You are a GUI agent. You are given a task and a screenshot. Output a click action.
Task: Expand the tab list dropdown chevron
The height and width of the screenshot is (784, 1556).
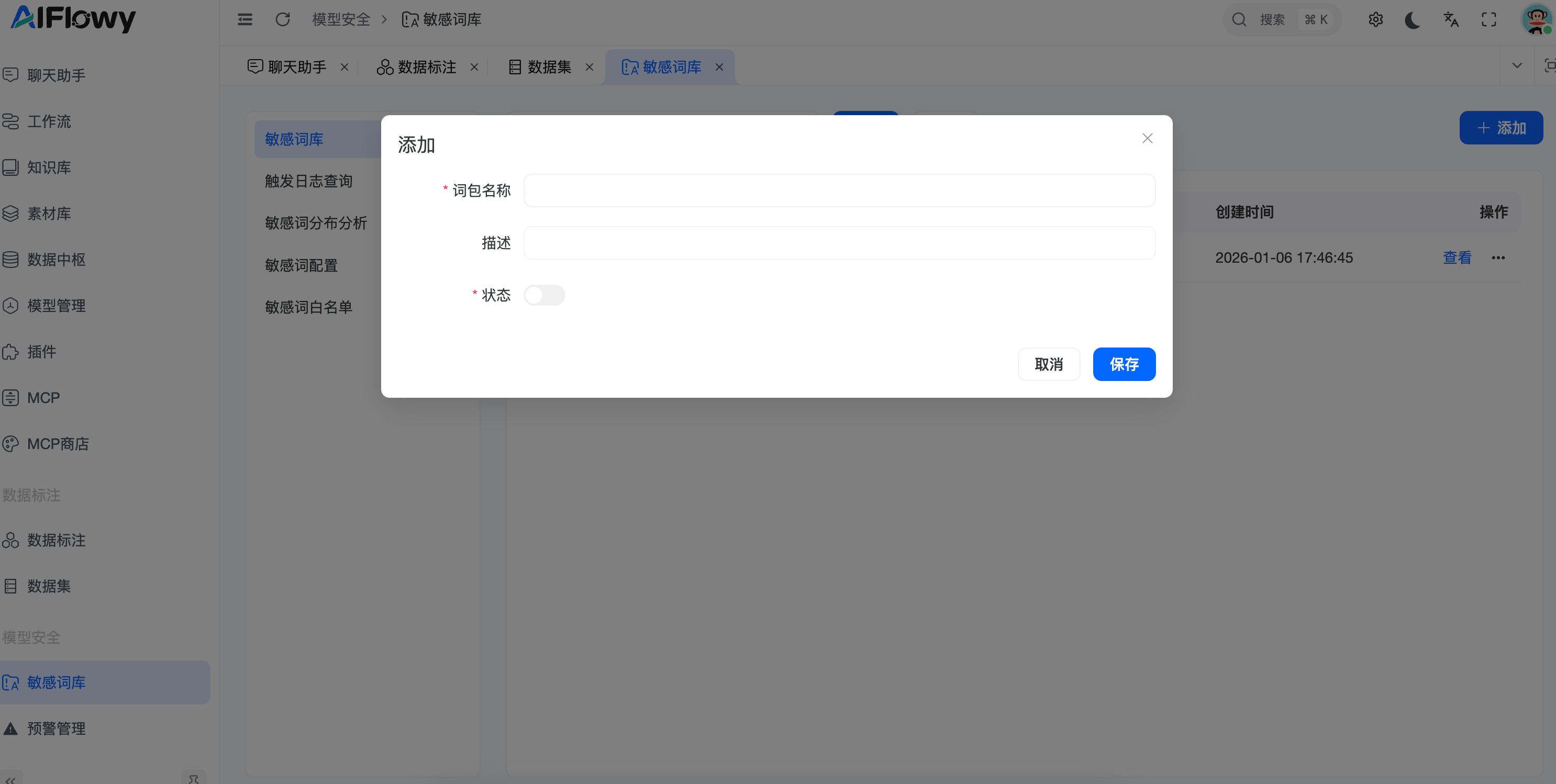[1517, 65]
